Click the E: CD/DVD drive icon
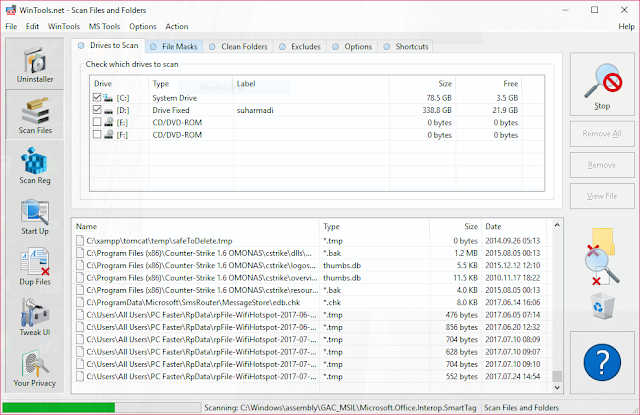This screenshot has width=640, height=415. click(108, 122)
